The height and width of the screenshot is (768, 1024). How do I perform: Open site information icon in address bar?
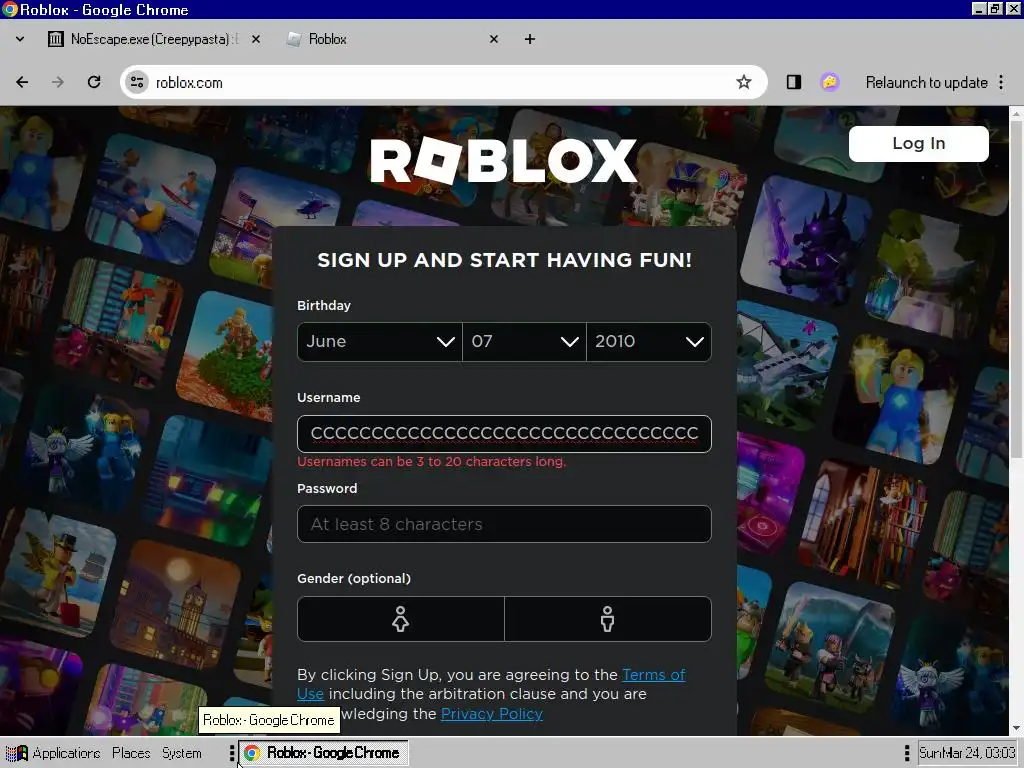point(137,82)
